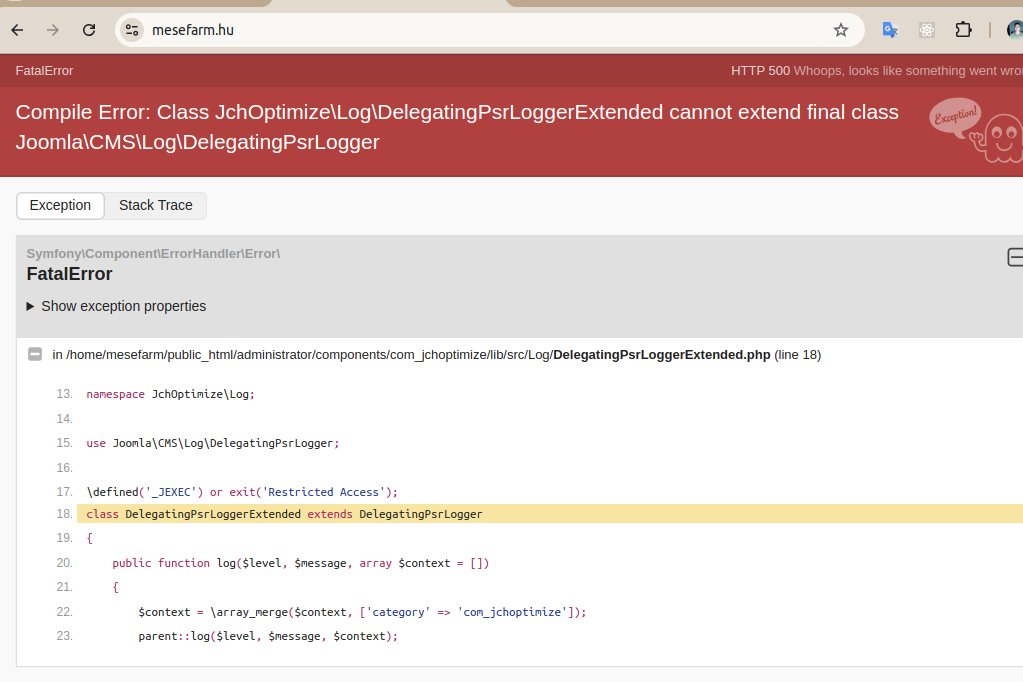Reload the mesefarm.hu page
The width and height of the screenshot is (1023, 682).
coord(89,30)
